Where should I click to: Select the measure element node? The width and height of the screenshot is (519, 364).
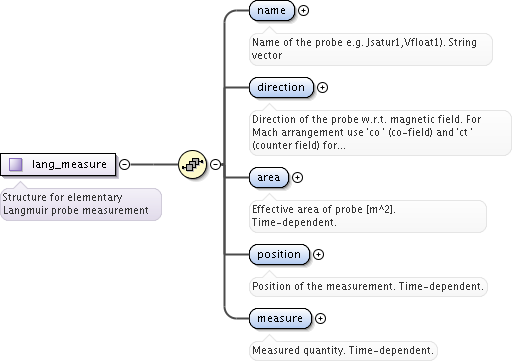click(x=280, y=319)
